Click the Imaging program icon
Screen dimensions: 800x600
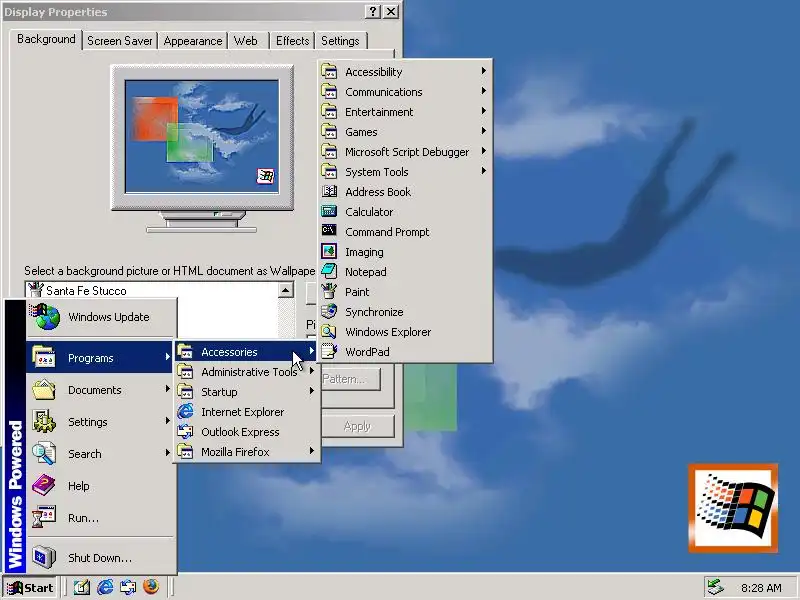[329, 251]
